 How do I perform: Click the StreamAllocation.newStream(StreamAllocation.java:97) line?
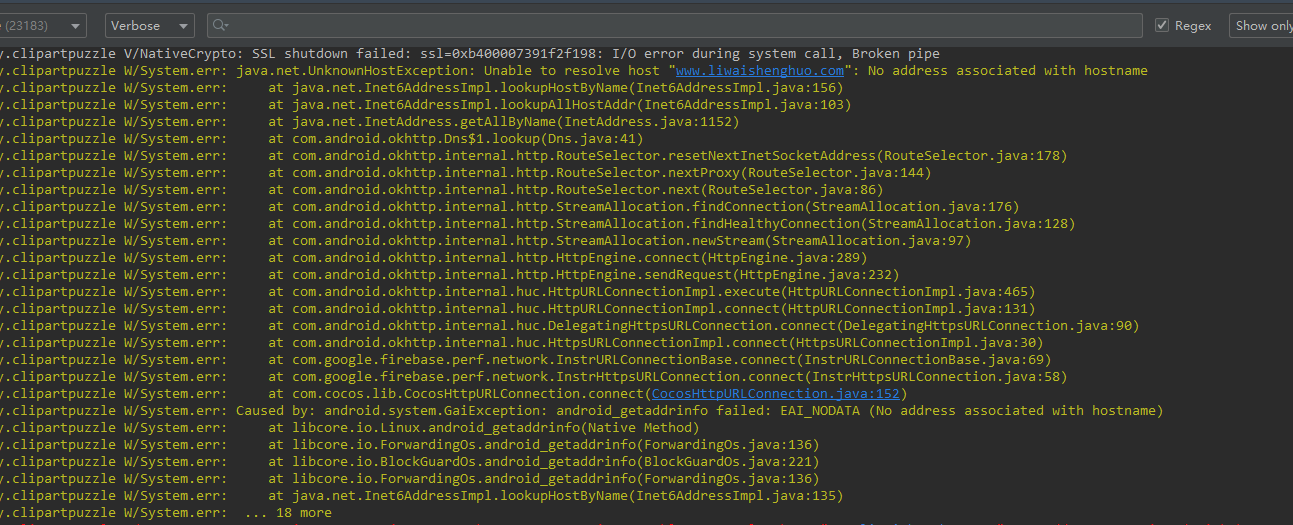[486, 241]
